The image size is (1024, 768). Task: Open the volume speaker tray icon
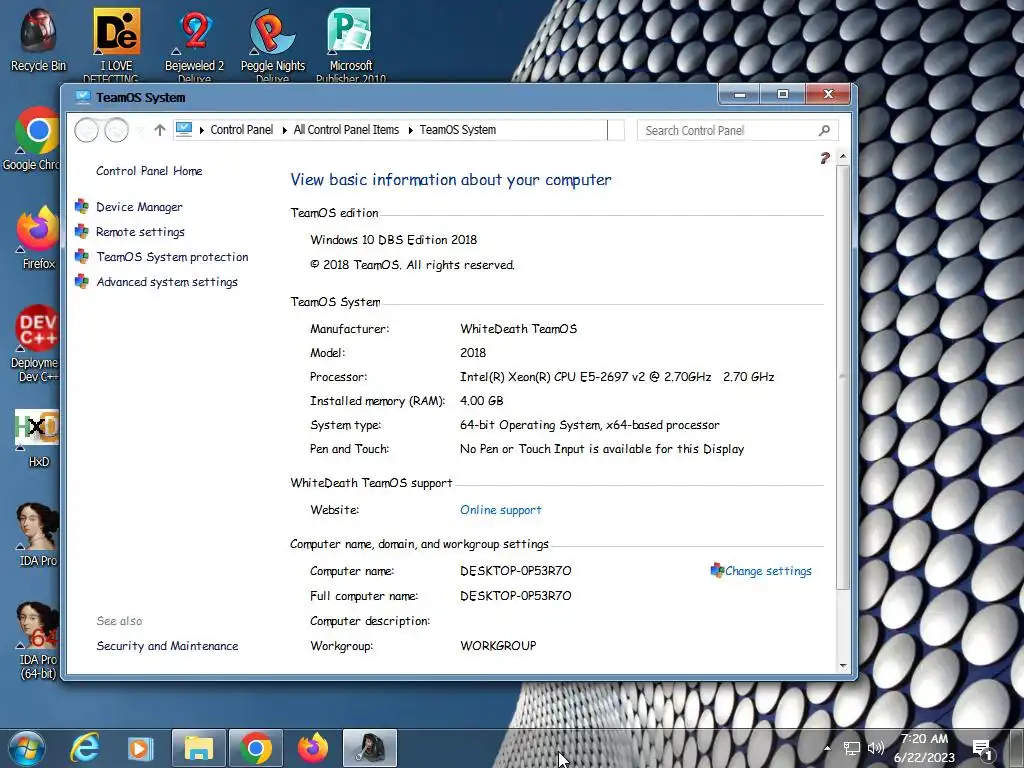click(876, 748)
